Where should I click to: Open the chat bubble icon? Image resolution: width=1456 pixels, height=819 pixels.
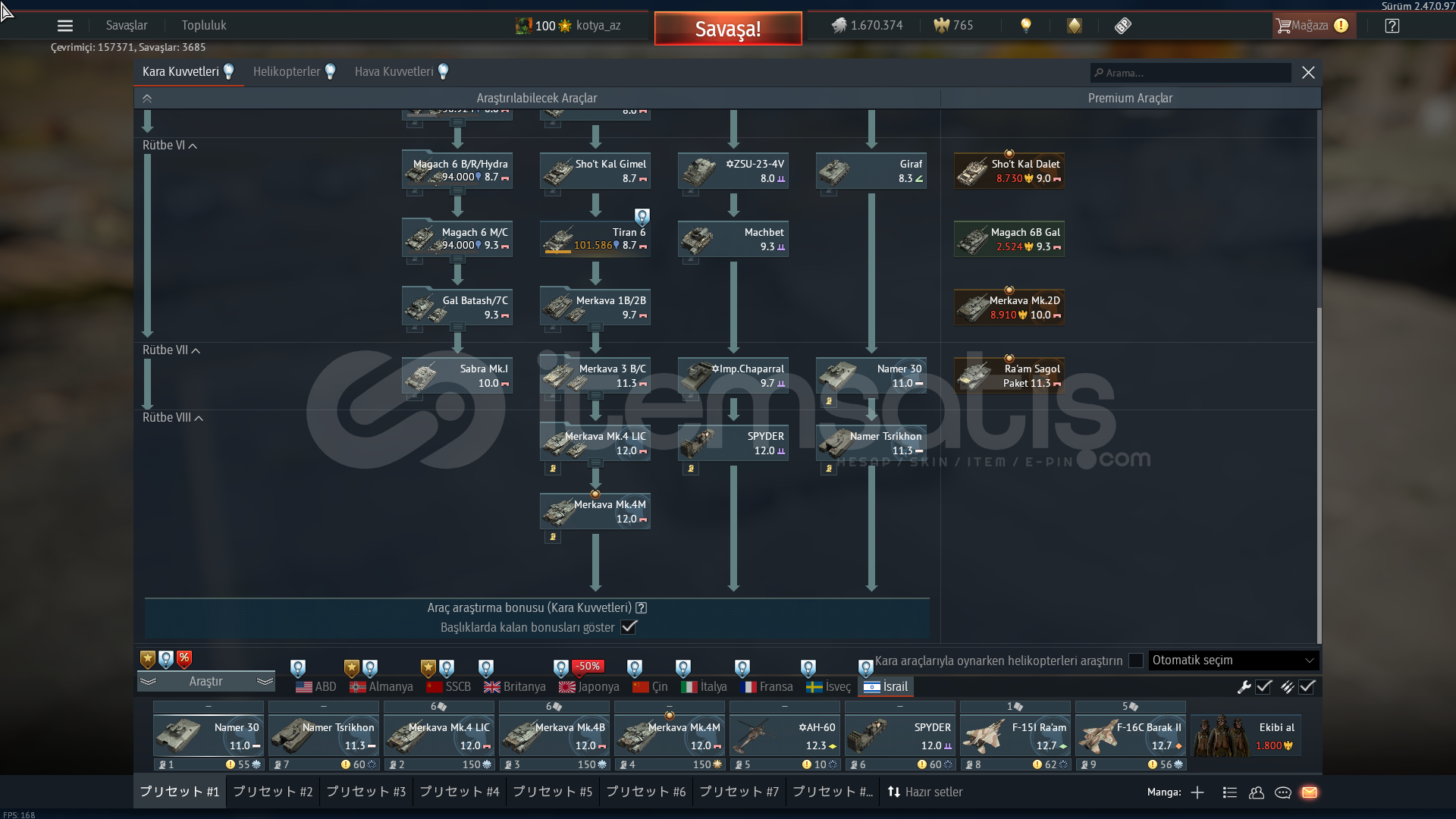coord(1283,792)
